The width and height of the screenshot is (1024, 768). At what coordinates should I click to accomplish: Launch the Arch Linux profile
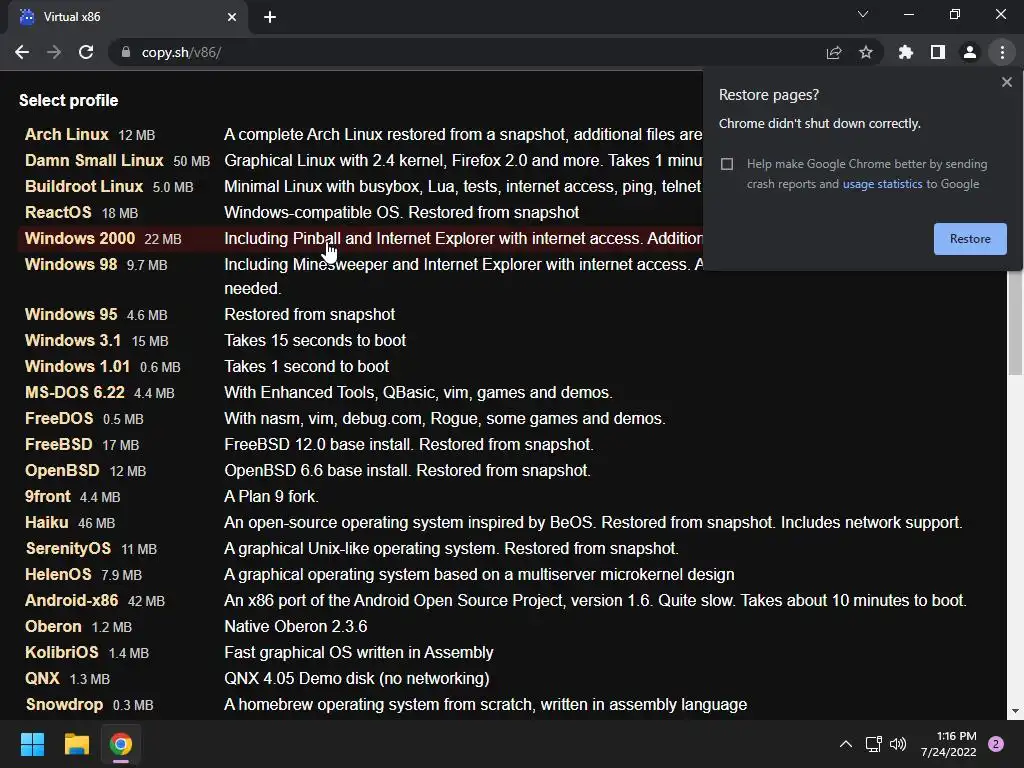click(x=67, y=135)
